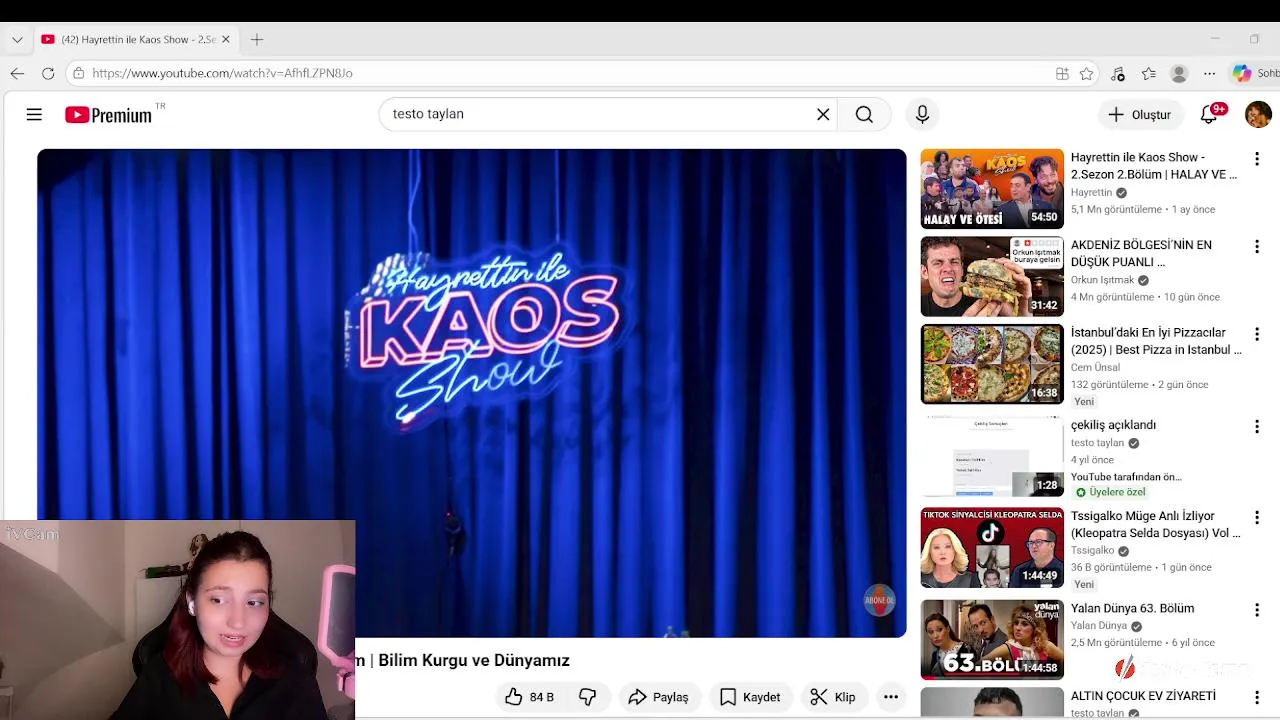Open the browser tab list chevron
Image resolution: width=1280 pixels, height=720 pixels.
[17, 40]
